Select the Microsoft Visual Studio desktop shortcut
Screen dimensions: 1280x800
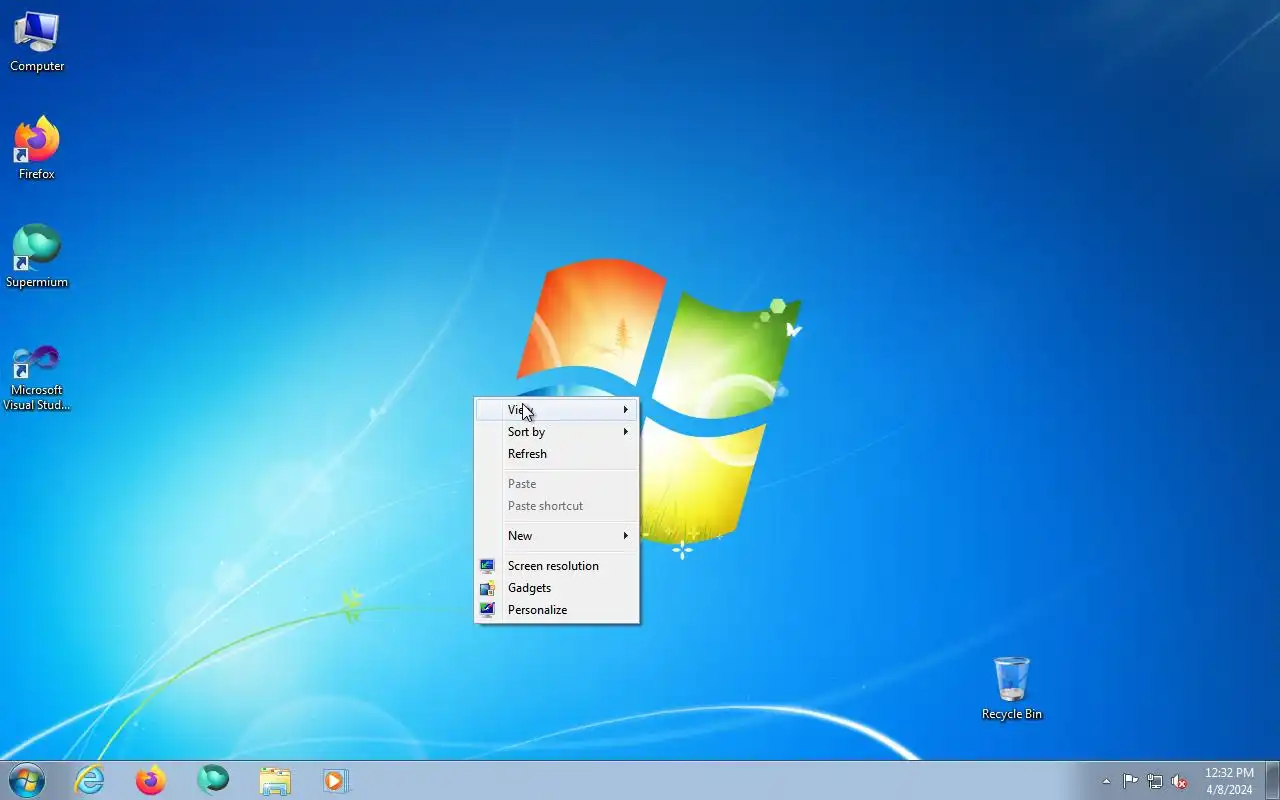click(x=37, y=377)
